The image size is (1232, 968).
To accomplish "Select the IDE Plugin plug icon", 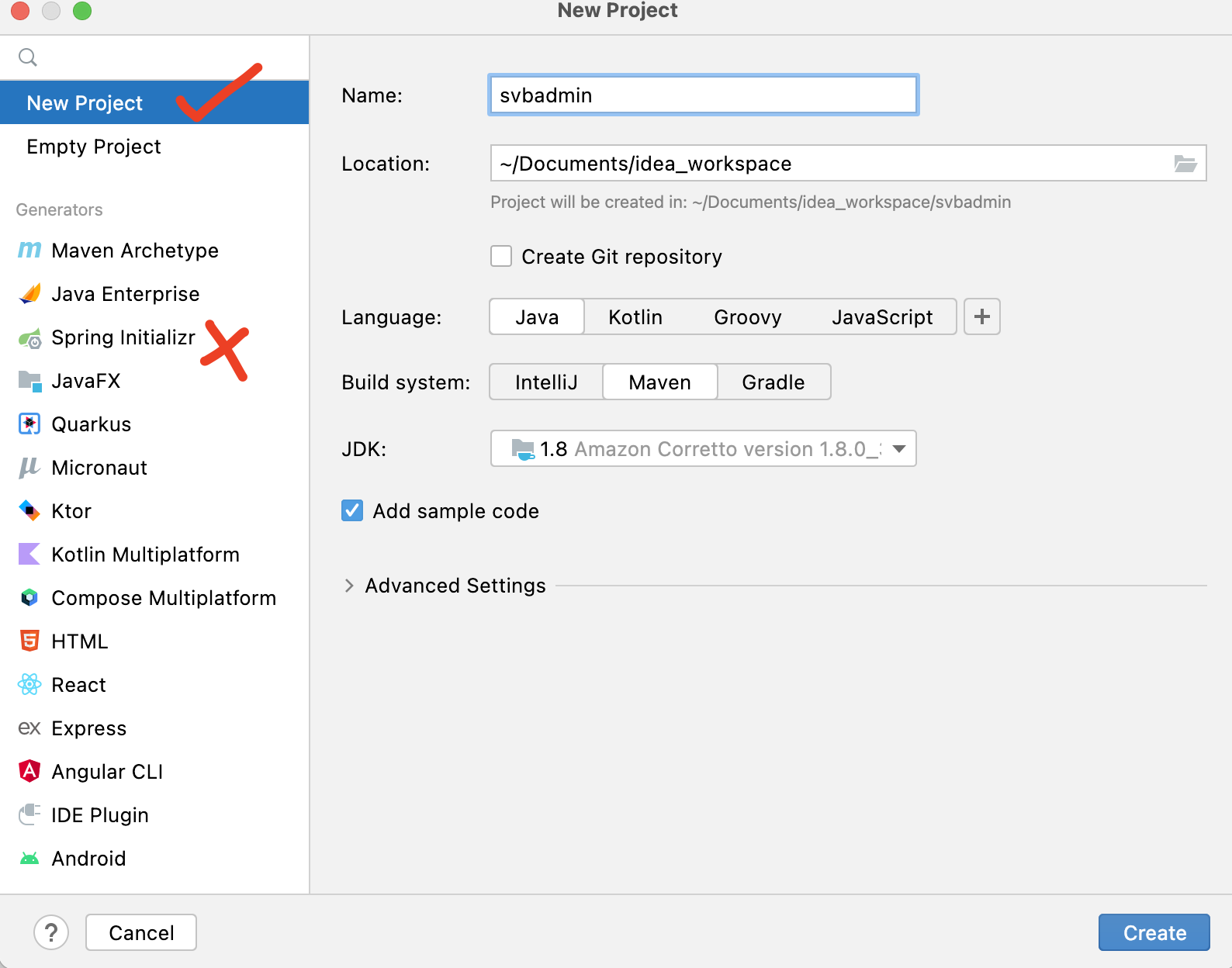I will [x=29, y=814].
